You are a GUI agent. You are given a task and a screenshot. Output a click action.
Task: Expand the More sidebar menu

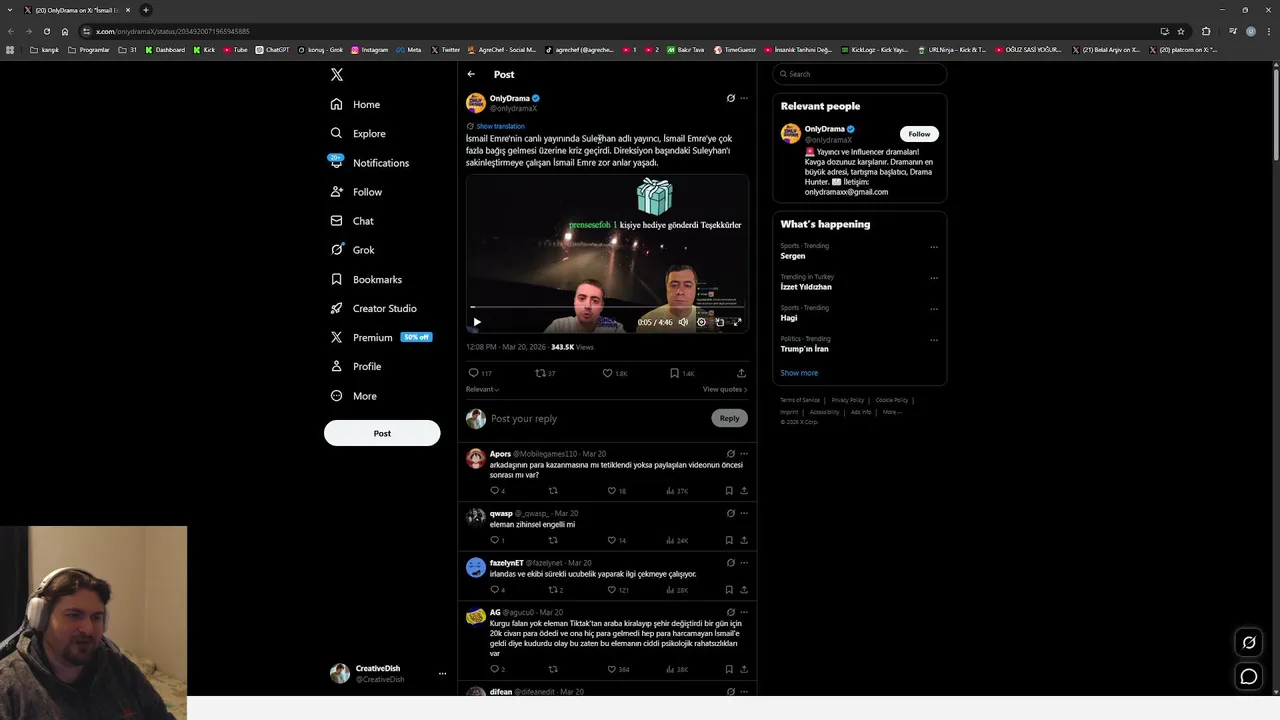click(354, 396)
